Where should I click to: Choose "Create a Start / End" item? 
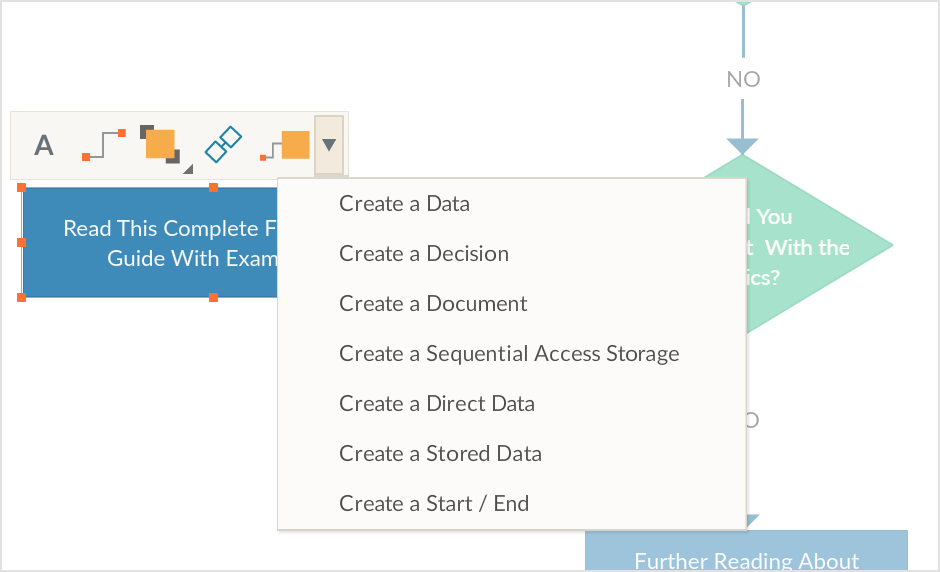coord(434,504)
